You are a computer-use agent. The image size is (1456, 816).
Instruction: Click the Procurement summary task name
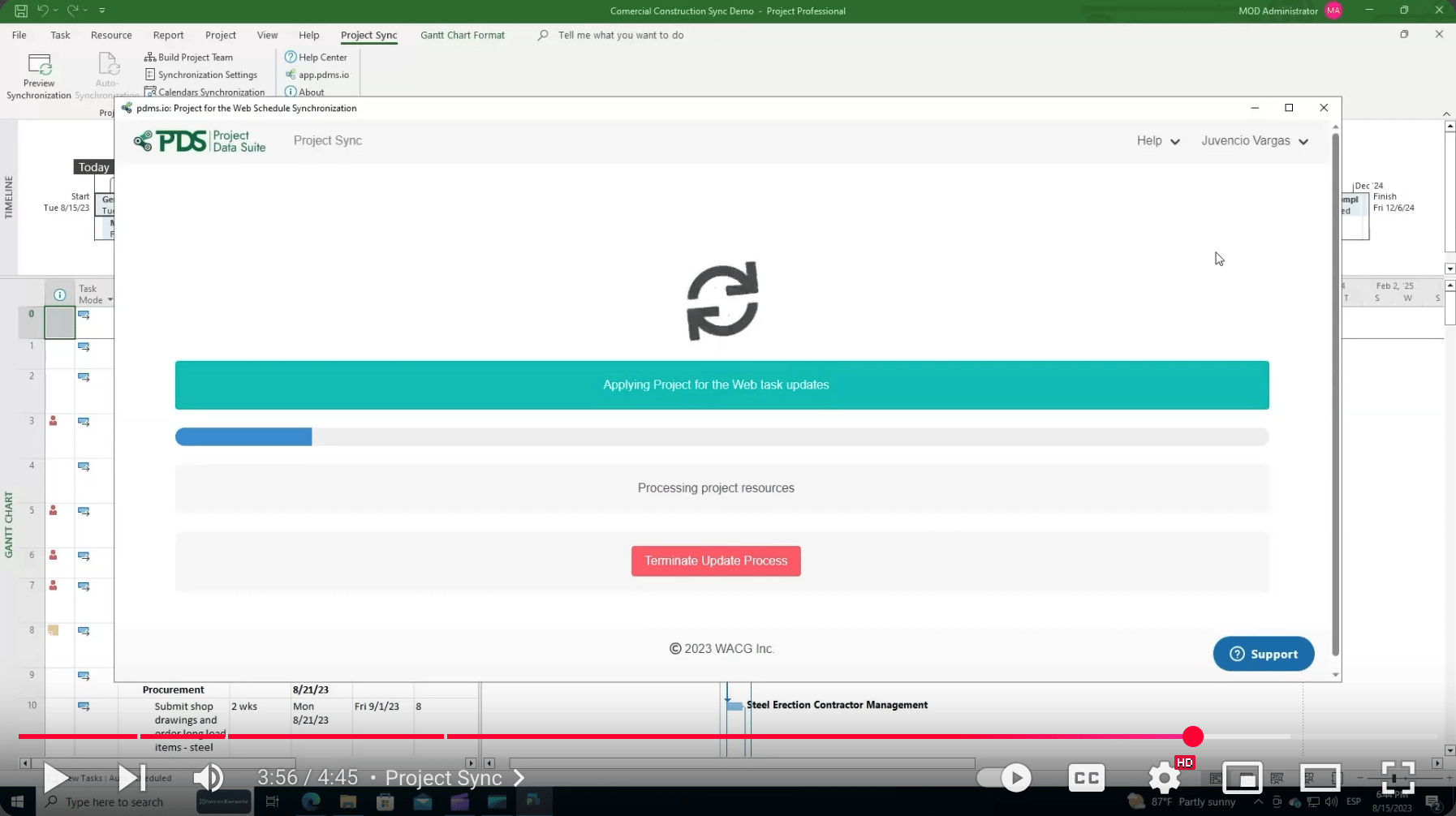click(x=173, y=689)
